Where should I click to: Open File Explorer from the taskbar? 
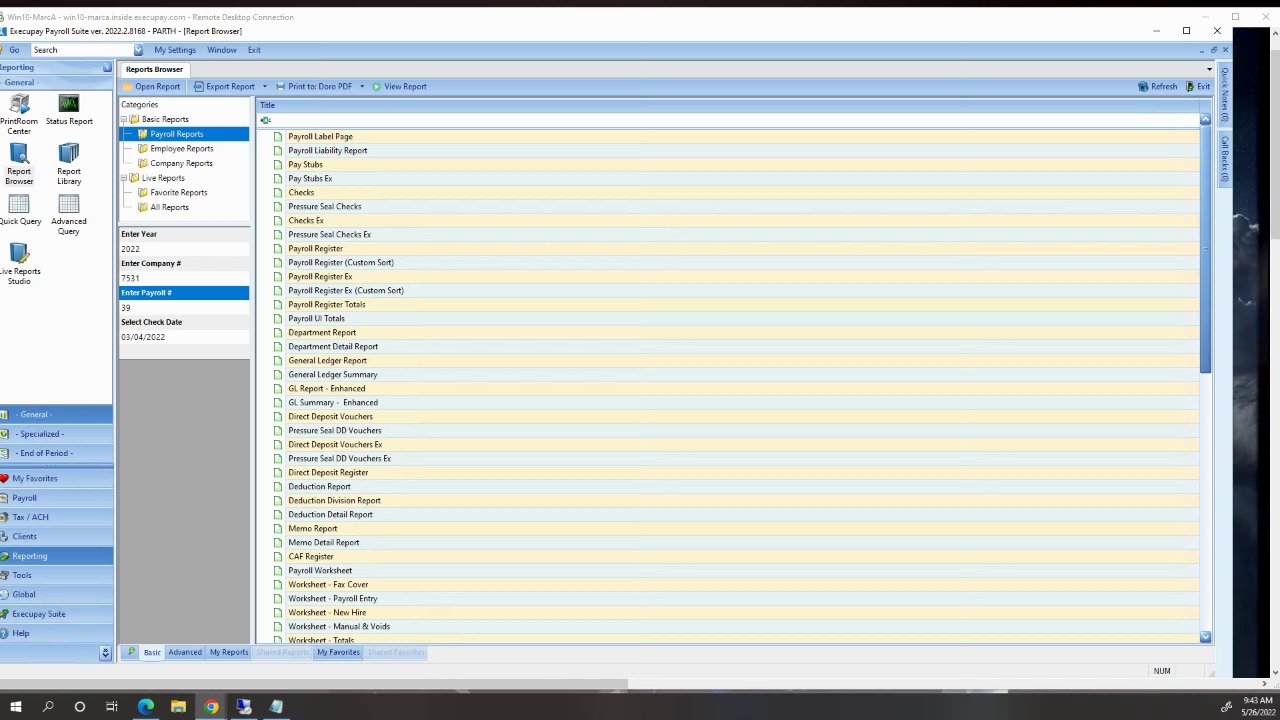coord(178,707)
